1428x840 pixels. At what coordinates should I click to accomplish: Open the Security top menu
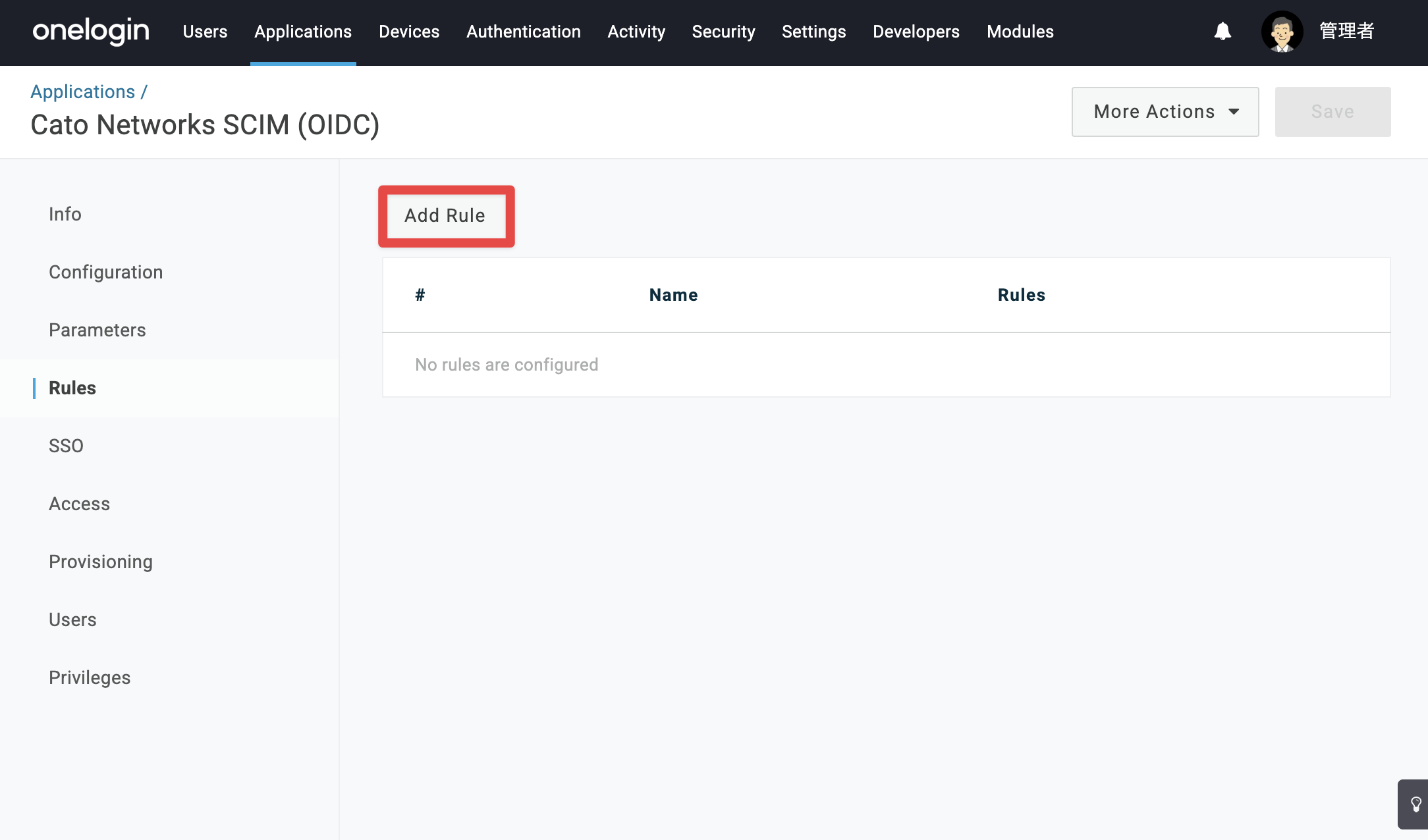point(723,32)
